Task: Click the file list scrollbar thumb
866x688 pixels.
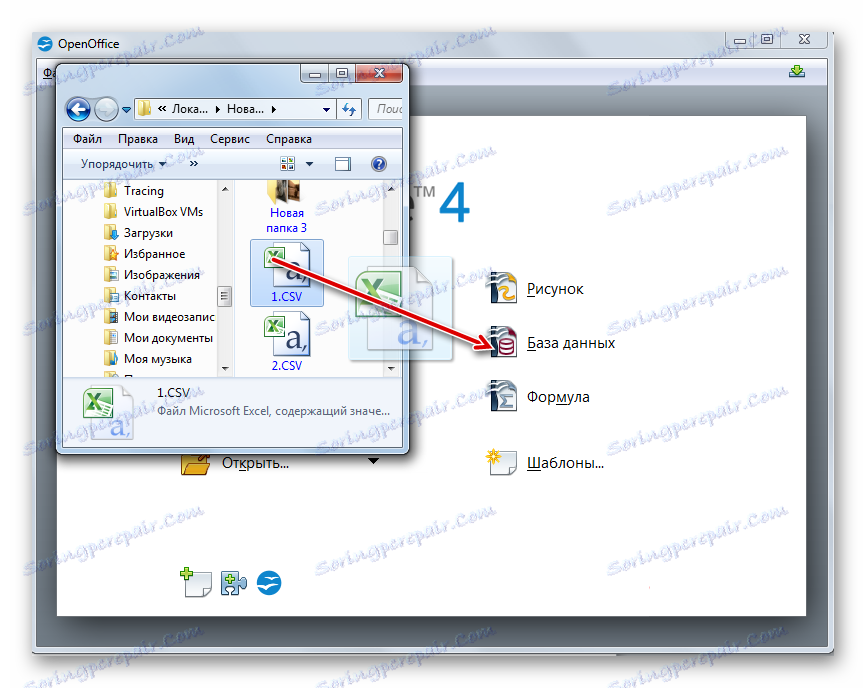Action: click(x=390, y=237)
